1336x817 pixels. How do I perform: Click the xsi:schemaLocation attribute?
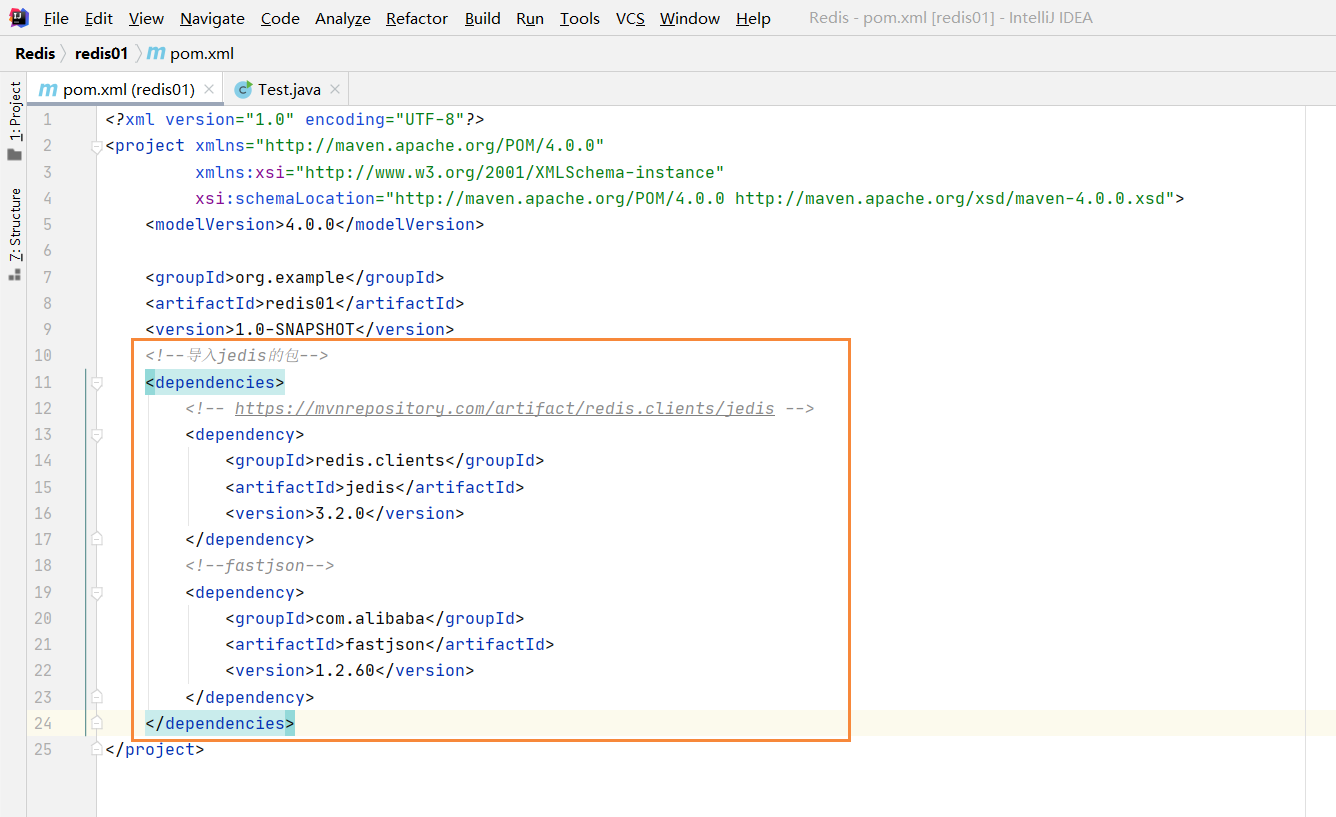point(285,198)
